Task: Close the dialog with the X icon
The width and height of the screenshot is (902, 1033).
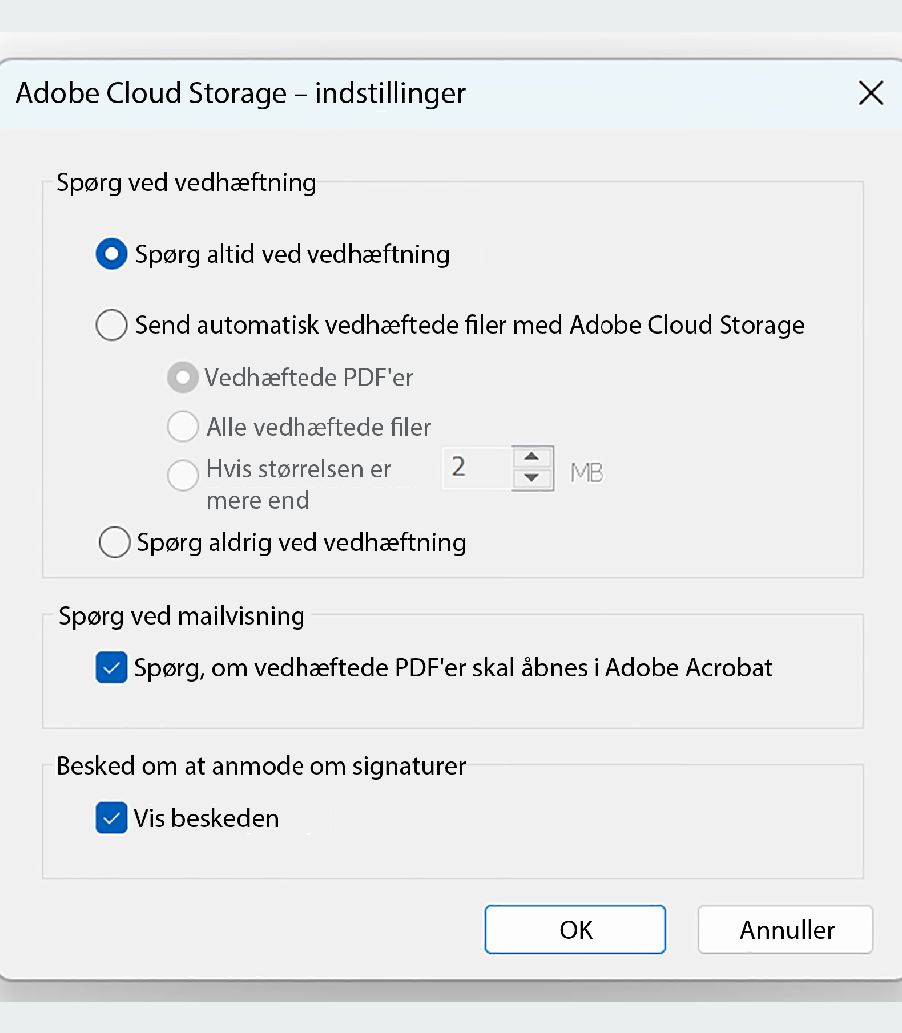Action: pos(870,93)
